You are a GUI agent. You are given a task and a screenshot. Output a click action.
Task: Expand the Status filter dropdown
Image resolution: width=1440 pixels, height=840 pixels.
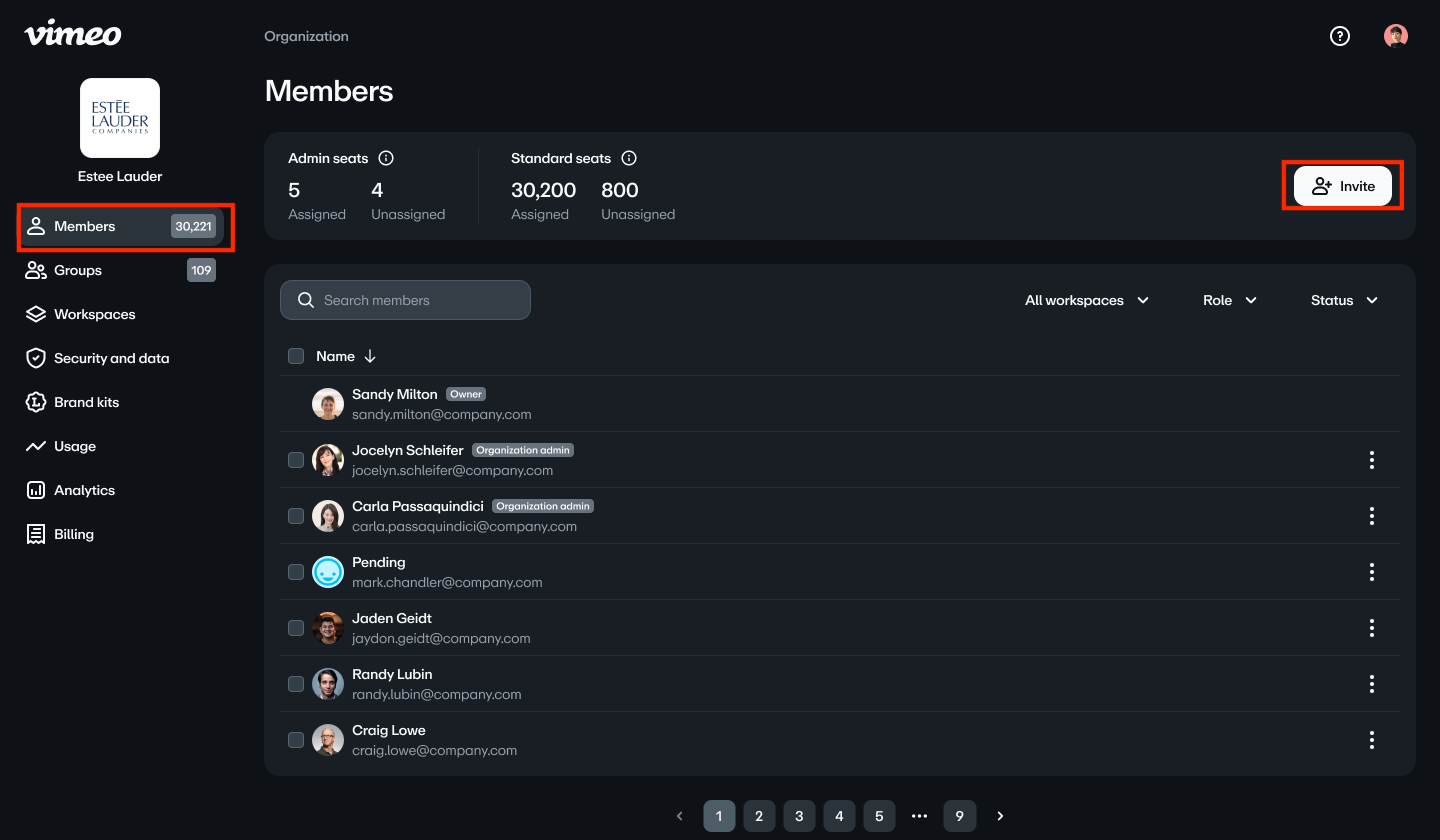click(1344, 300)
